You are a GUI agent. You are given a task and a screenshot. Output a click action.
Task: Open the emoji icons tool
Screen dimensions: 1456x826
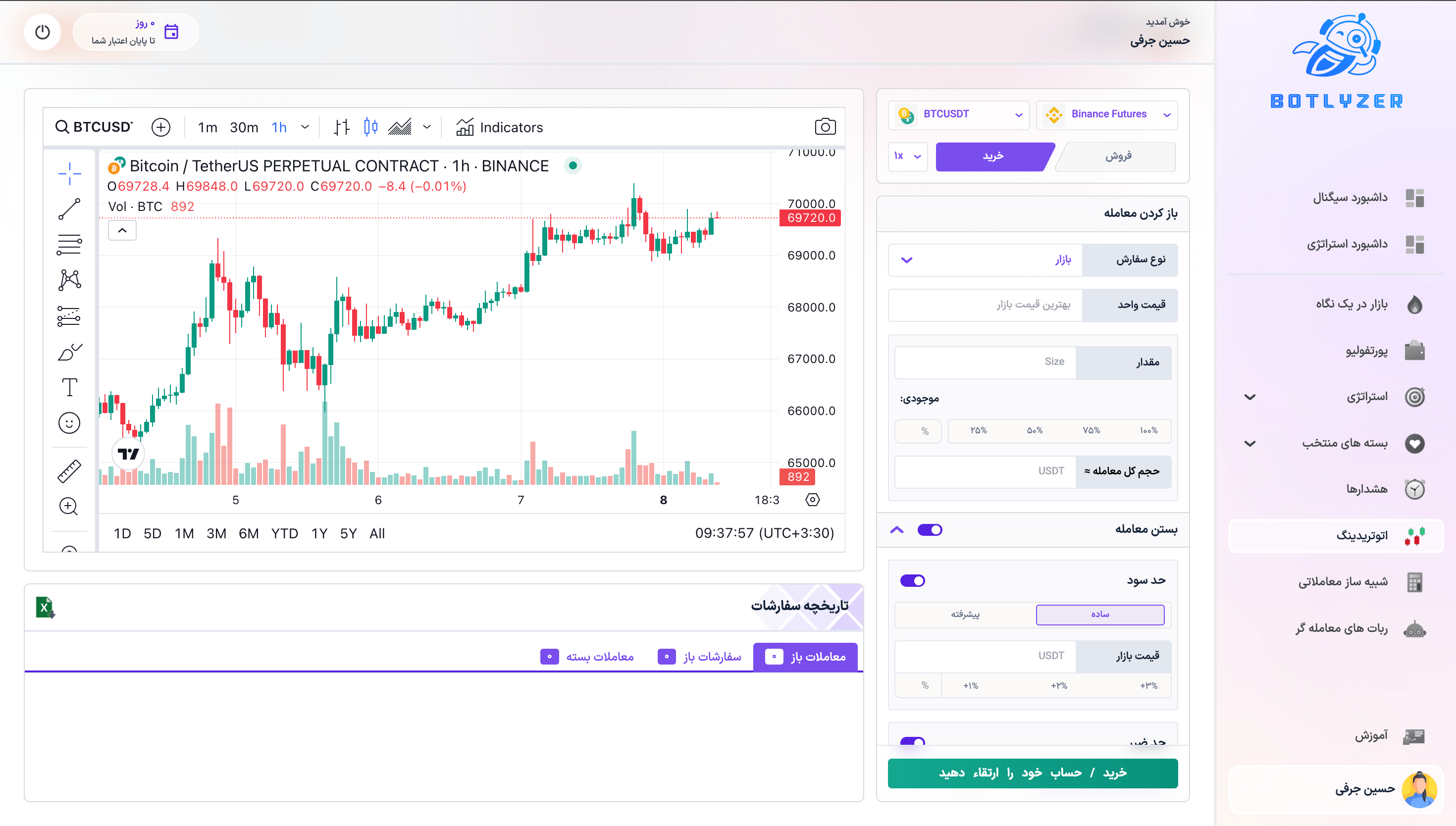(69, 422)
